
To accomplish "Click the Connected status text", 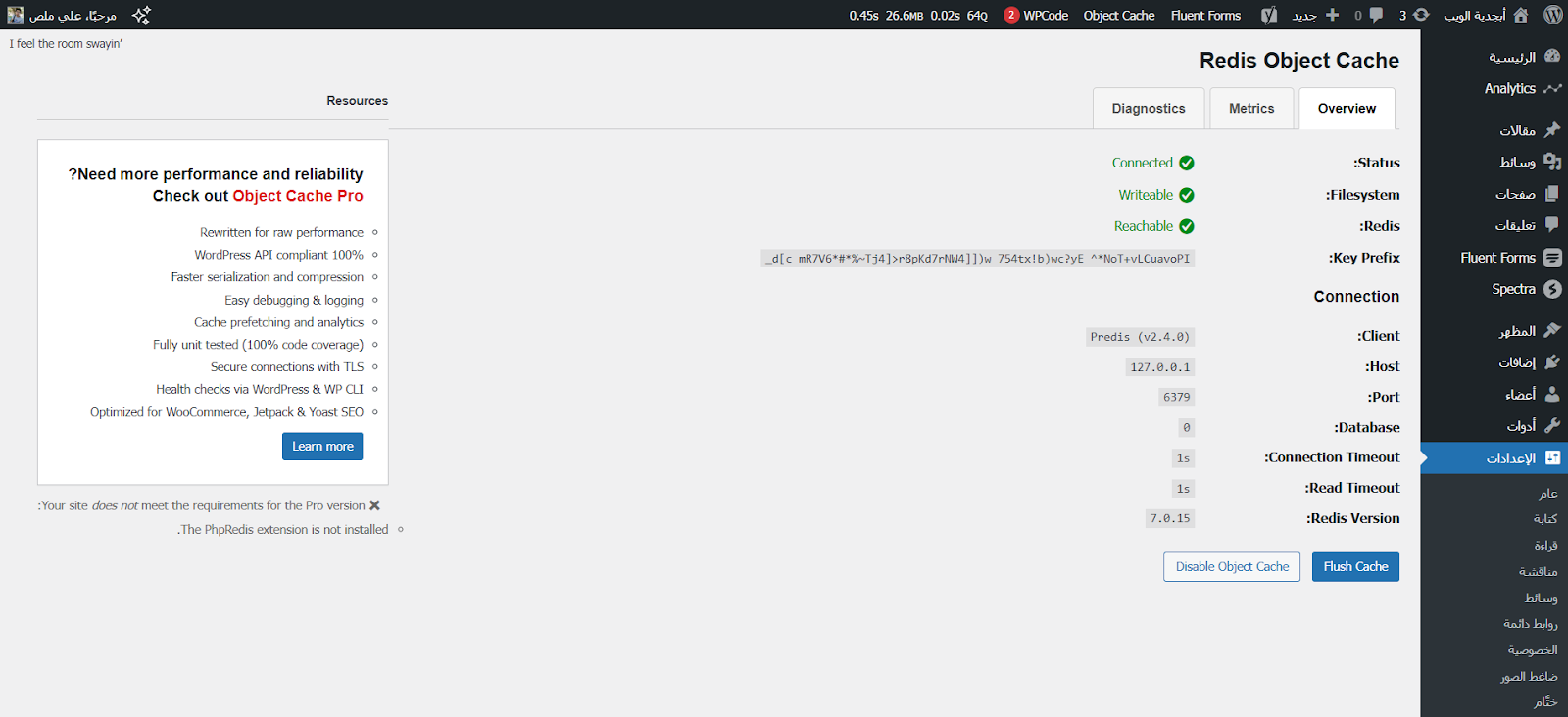I will pyautogui.click(x=1143, y=163).
